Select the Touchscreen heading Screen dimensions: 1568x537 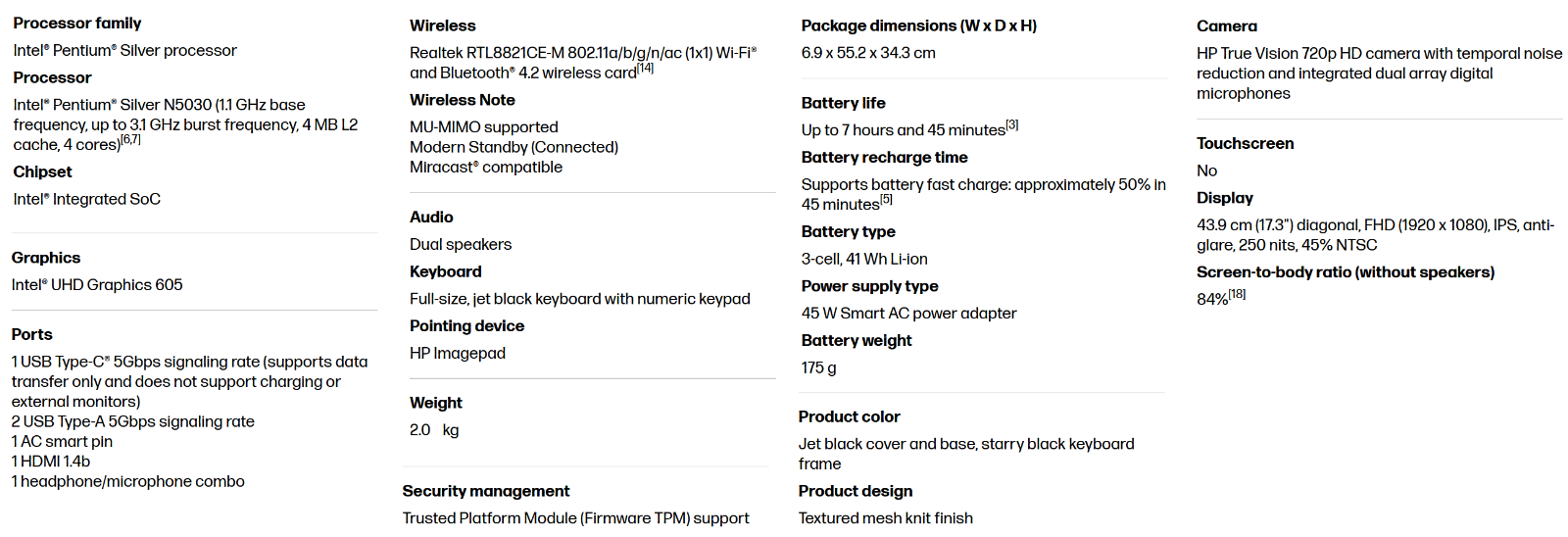pos(1246,143)
